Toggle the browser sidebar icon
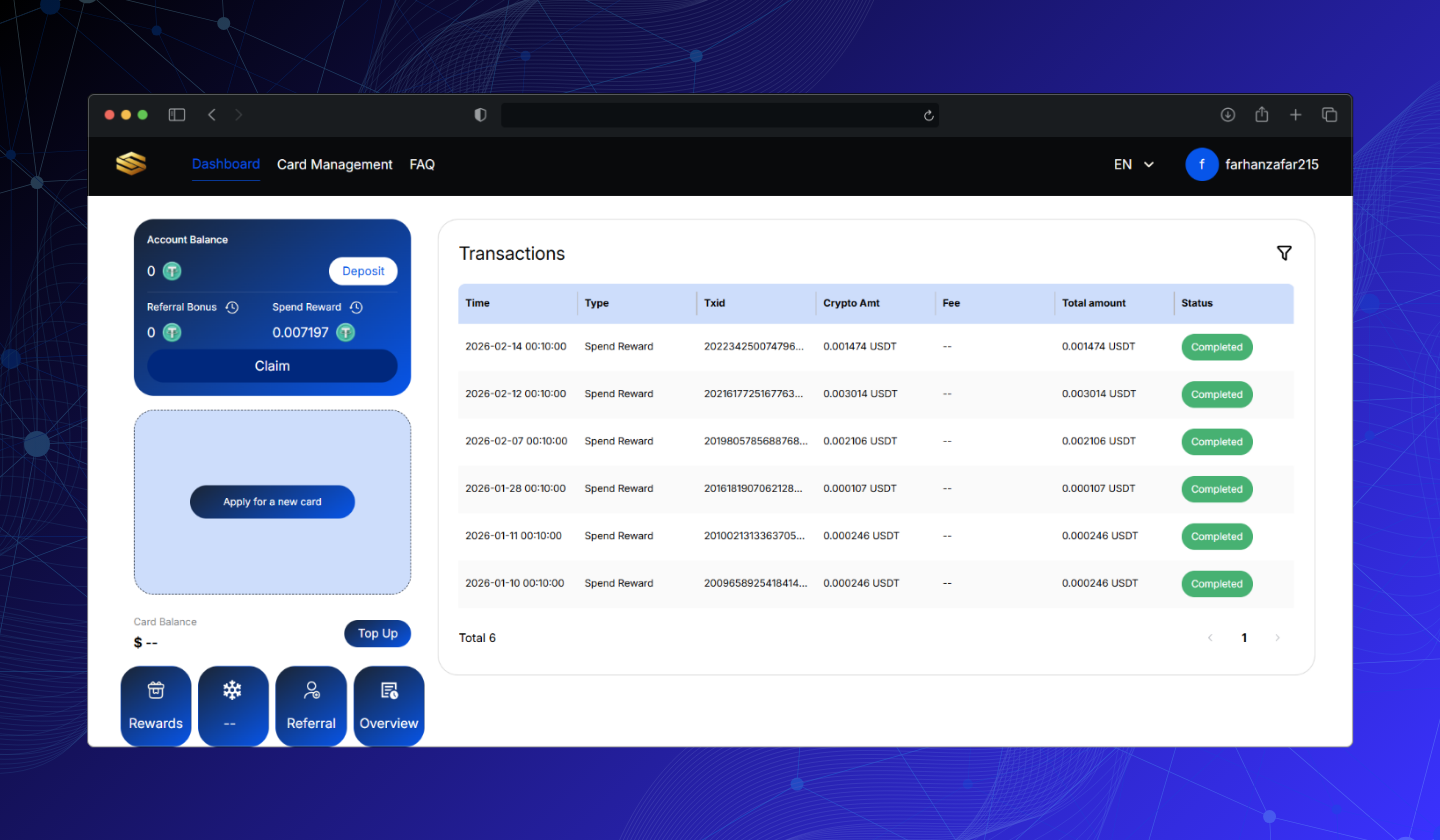The height and width of the screenshot is (840, 1440). [x=177, y=115]
